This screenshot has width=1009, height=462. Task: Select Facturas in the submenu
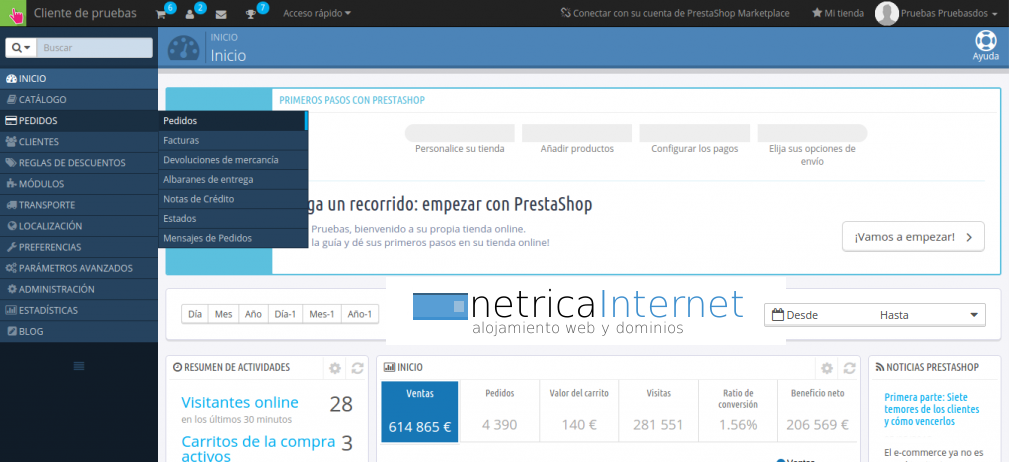[x=233, y=140]
